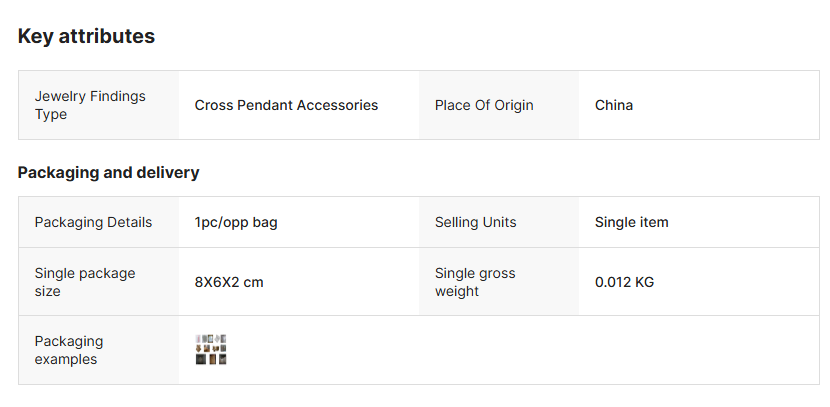
Task: Open the Packaging examples thumbnail image
Action: (211, 349)
